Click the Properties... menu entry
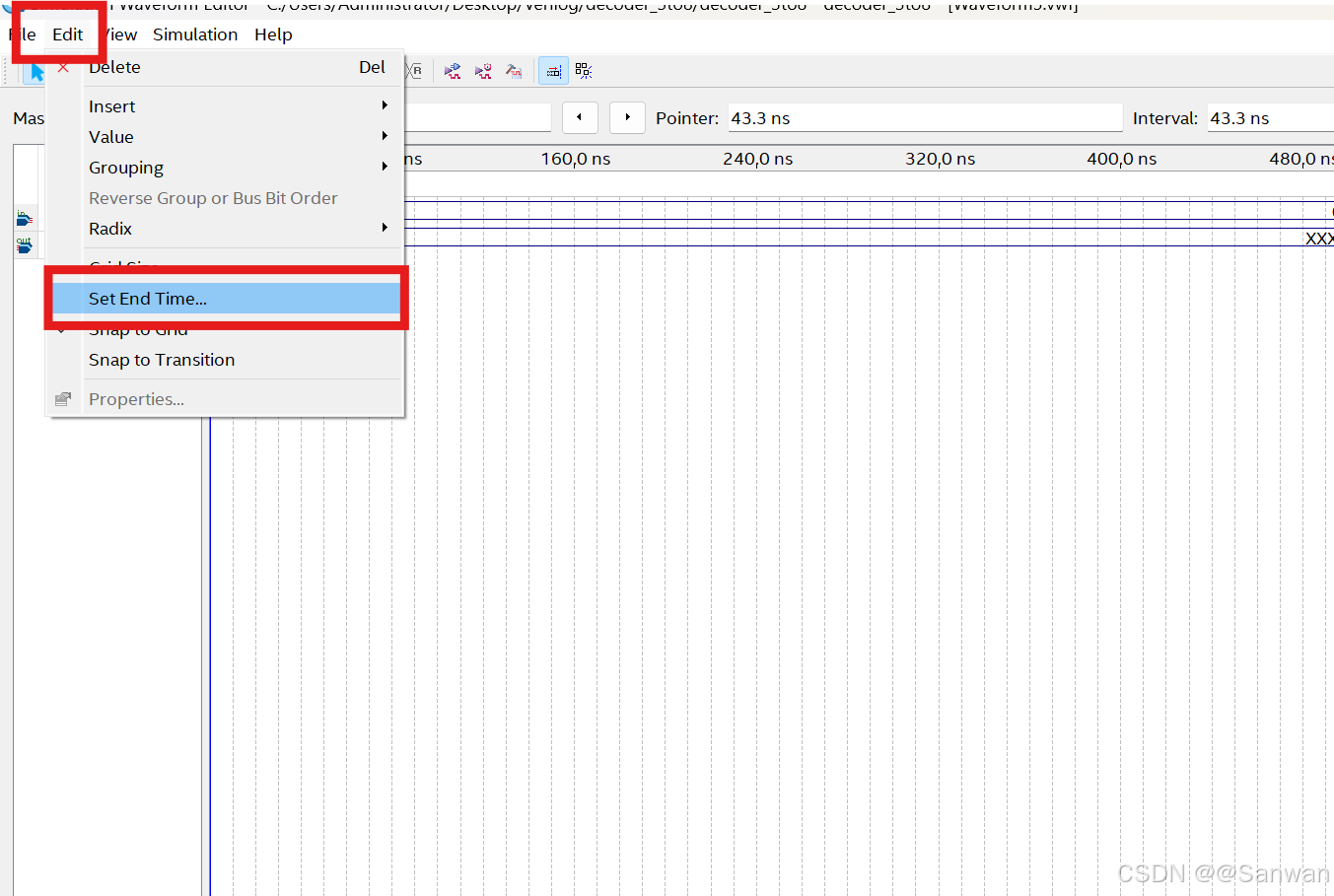The image size is (1334, 896). click(227, 399)
